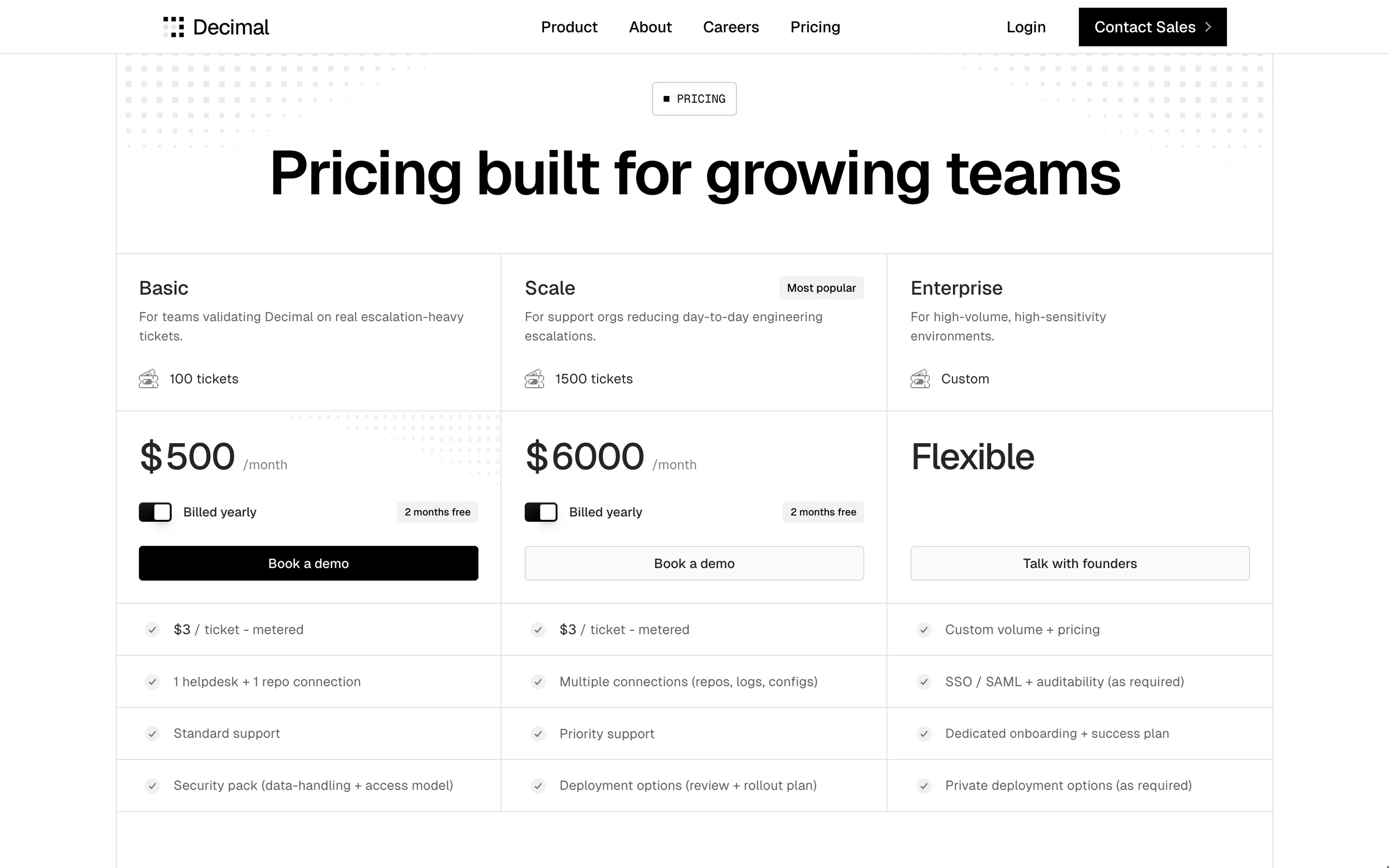
Task: Go to the Pricing nav item
Action: pos(815,27)
